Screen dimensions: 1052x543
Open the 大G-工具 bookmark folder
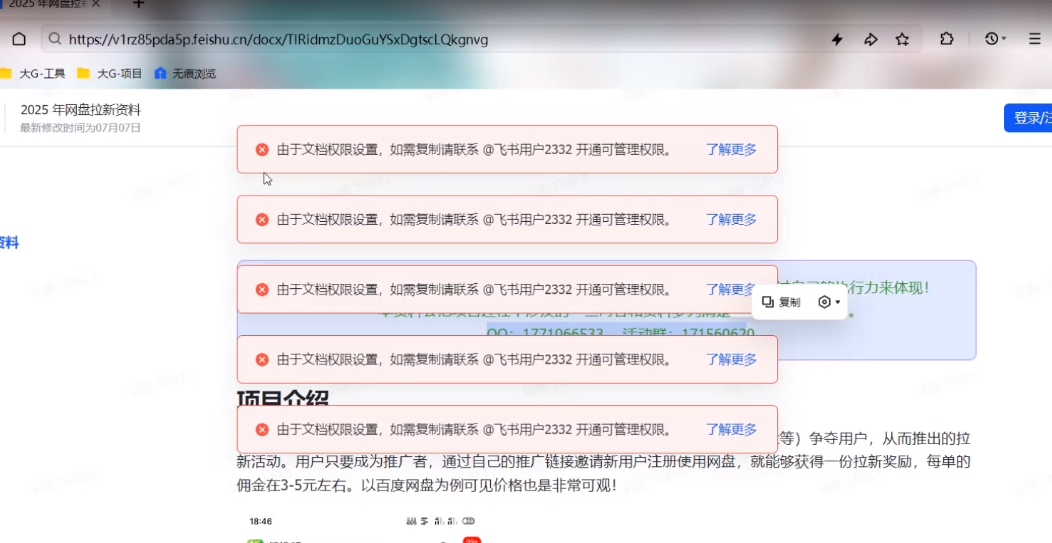click(34, 73)
